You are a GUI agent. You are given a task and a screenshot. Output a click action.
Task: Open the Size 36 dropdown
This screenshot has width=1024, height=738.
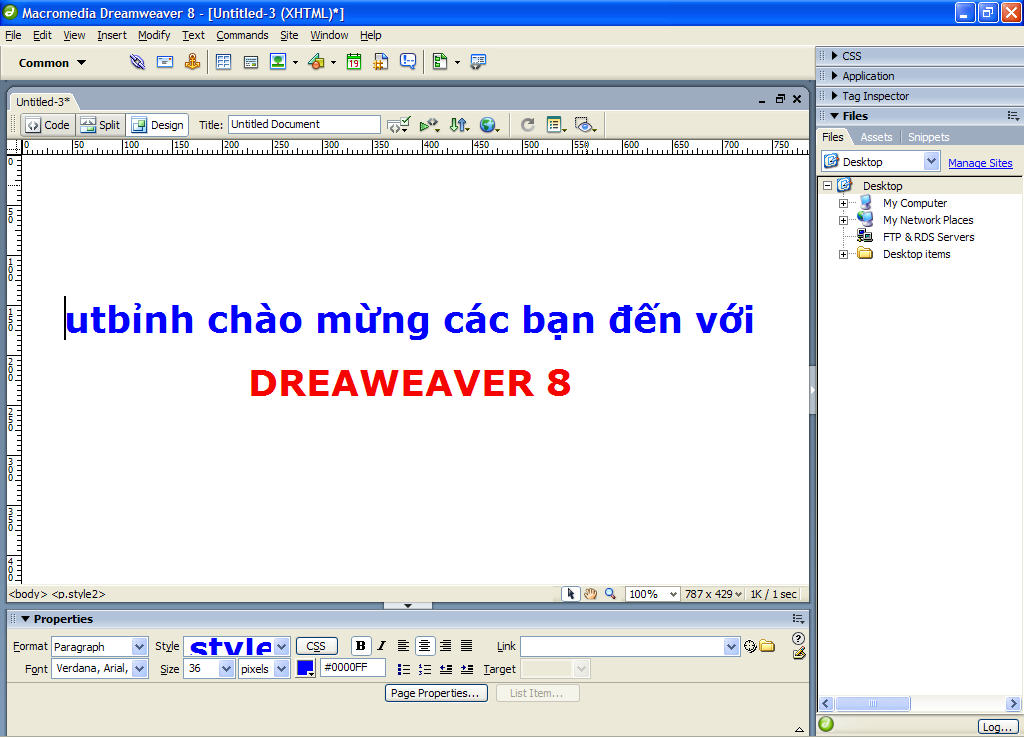226,669
